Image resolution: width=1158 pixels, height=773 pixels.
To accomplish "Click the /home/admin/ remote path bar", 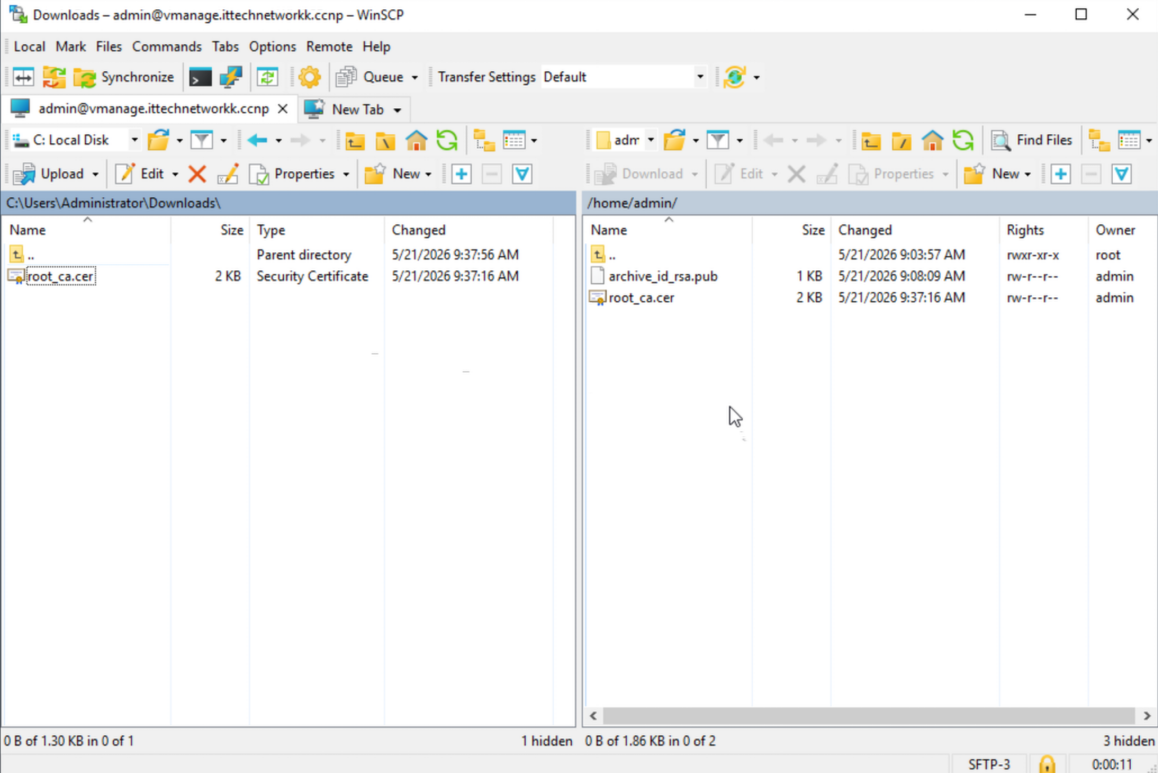I will click(x=869, y=203).
